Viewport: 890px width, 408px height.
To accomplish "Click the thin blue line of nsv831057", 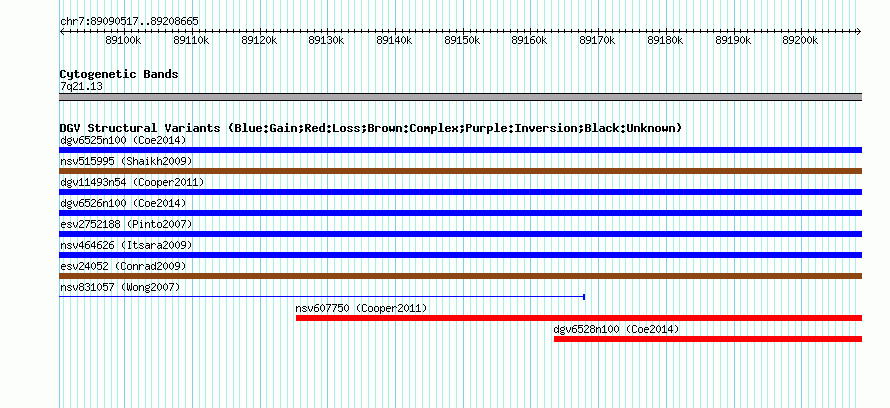I will pyautogui.click(x=322, y=297).
